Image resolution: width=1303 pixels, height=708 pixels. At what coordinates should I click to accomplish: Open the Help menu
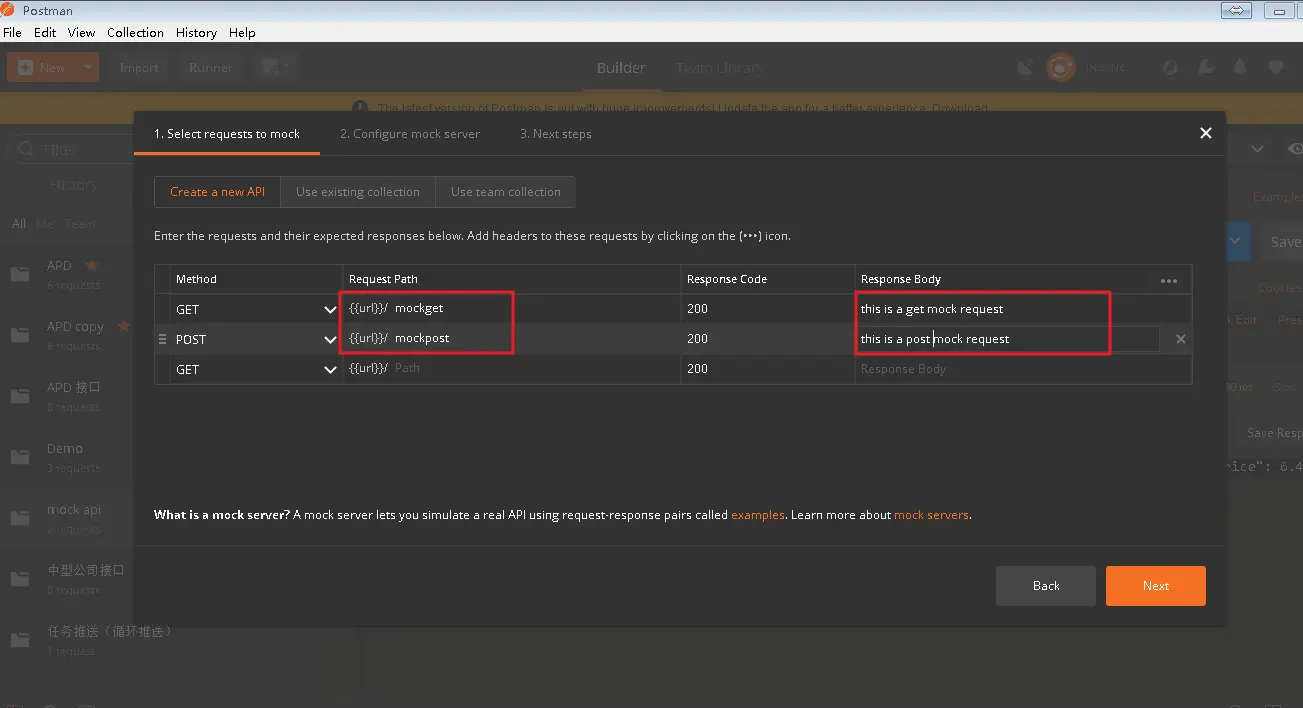[x=242, y=32]
